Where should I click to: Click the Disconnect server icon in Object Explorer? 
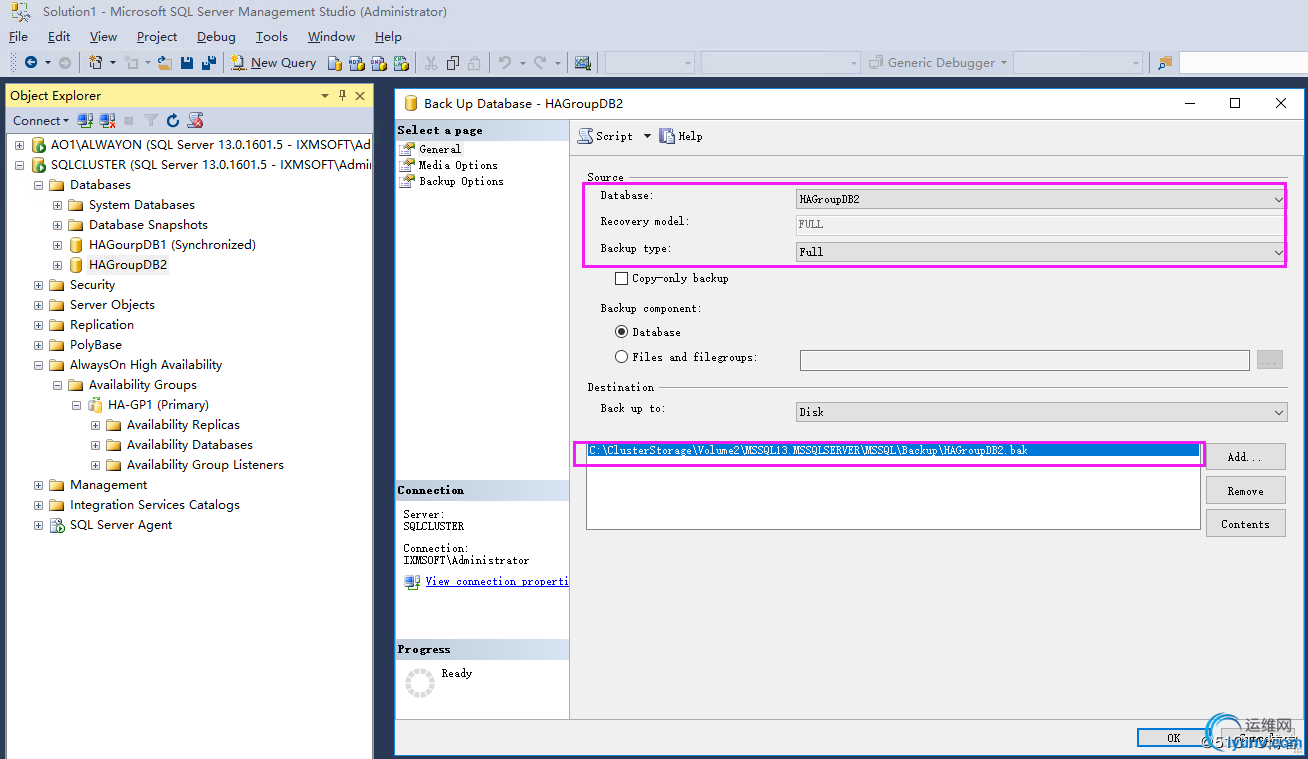click(107, 121)
